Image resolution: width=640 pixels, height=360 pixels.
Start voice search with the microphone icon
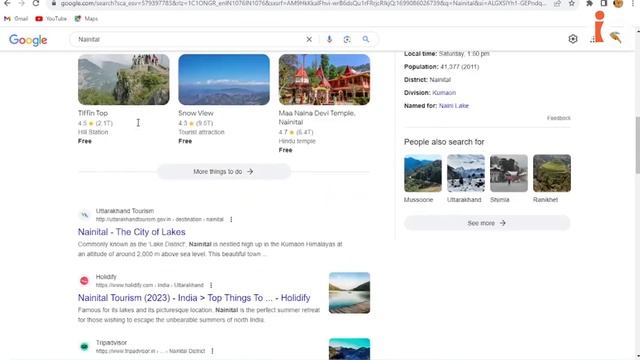tap(329, 39)
